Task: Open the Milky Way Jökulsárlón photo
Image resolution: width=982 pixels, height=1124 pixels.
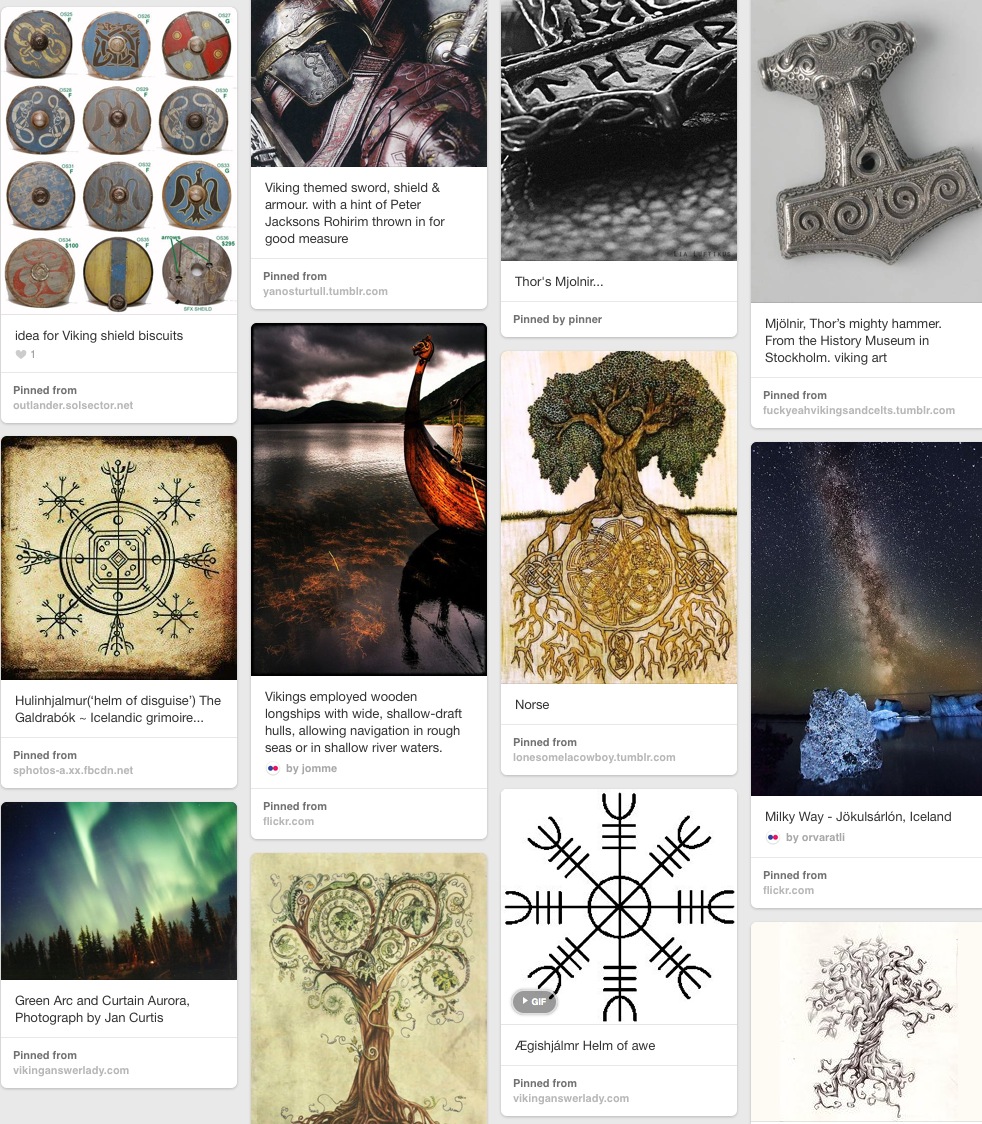Action: [x=867, y=619]
